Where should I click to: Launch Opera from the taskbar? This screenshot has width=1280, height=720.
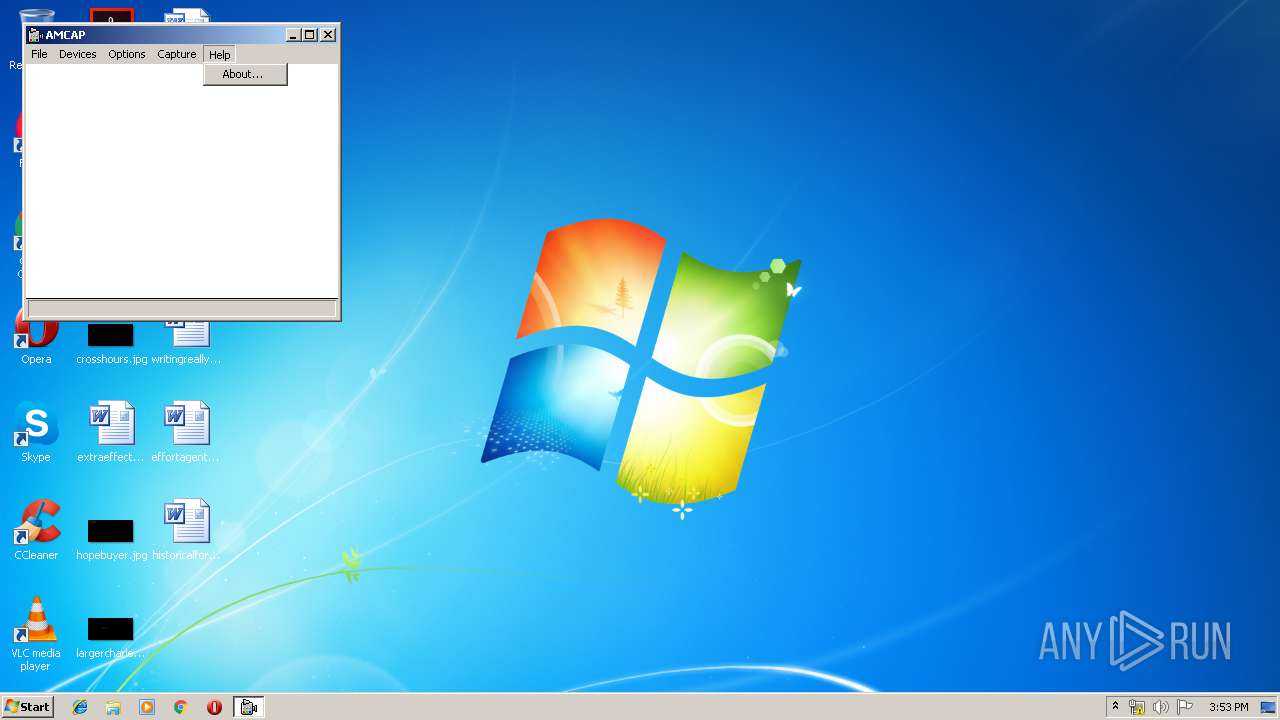pos(214,707)
